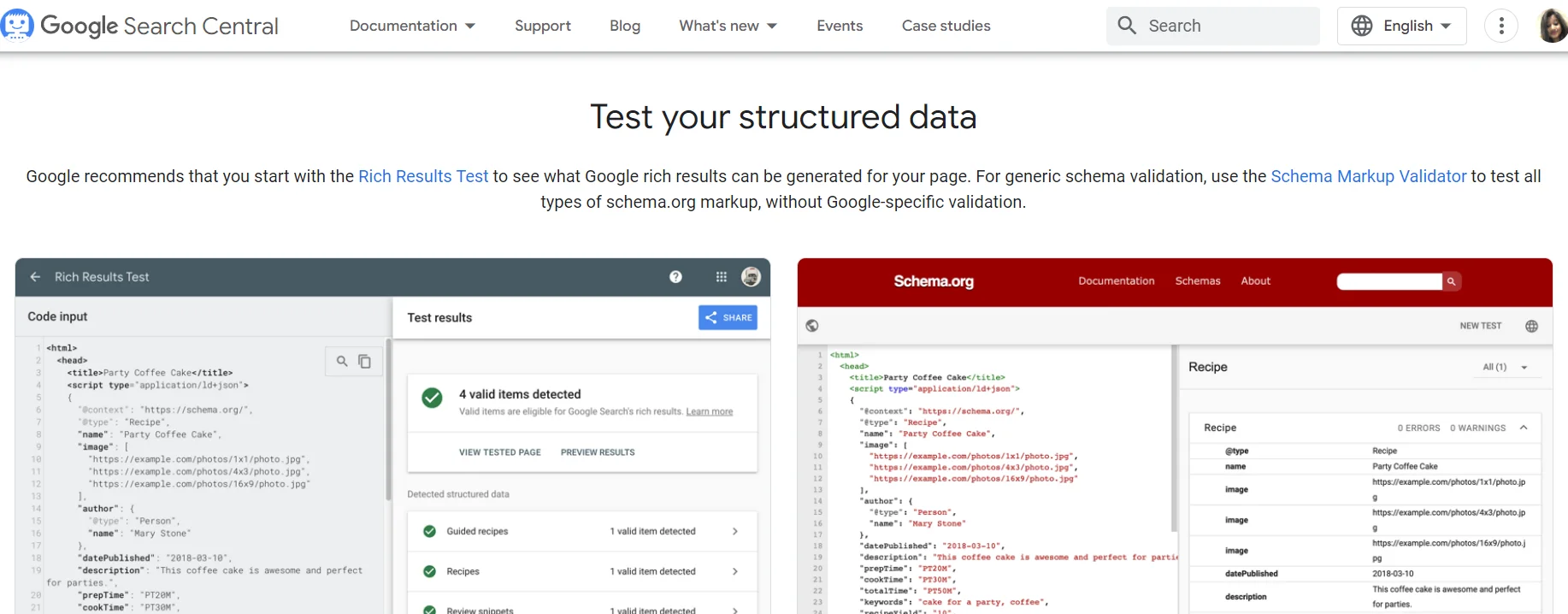Click VIEW TESTED PAGE
Screen dimensions: 1568x614
tap(500, 452)
